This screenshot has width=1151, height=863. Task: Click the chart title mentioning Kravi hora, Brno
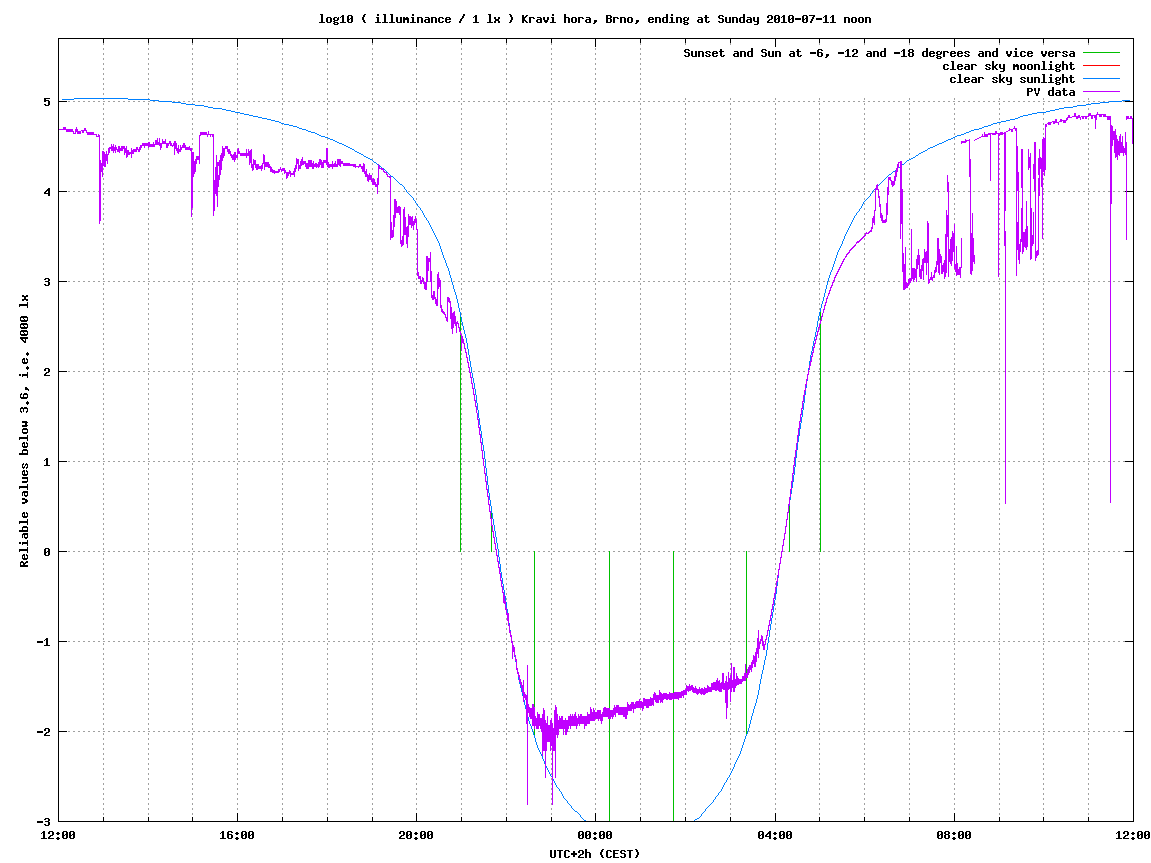(595, 19)
